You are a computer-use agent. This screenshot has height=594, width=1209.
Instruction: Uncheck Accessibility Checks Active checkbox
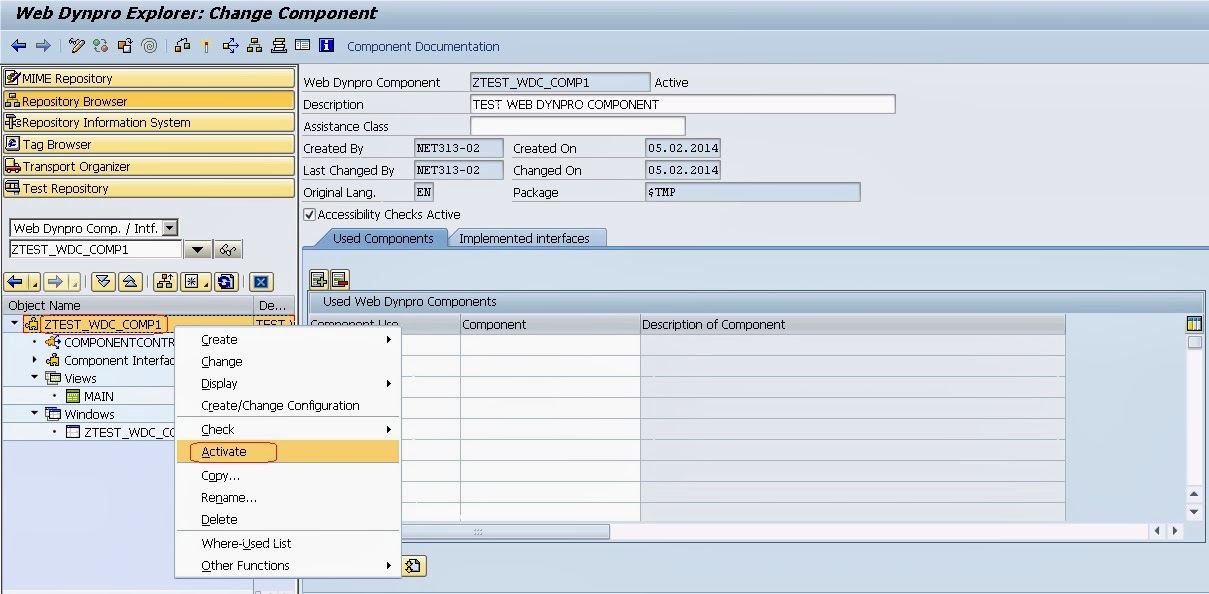click(x=309, y=215)
